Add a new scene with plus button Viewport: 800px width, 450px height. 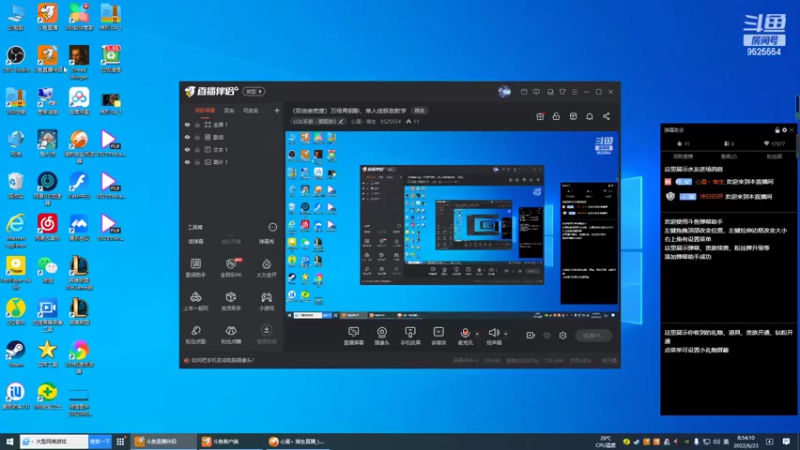point(277,110)
